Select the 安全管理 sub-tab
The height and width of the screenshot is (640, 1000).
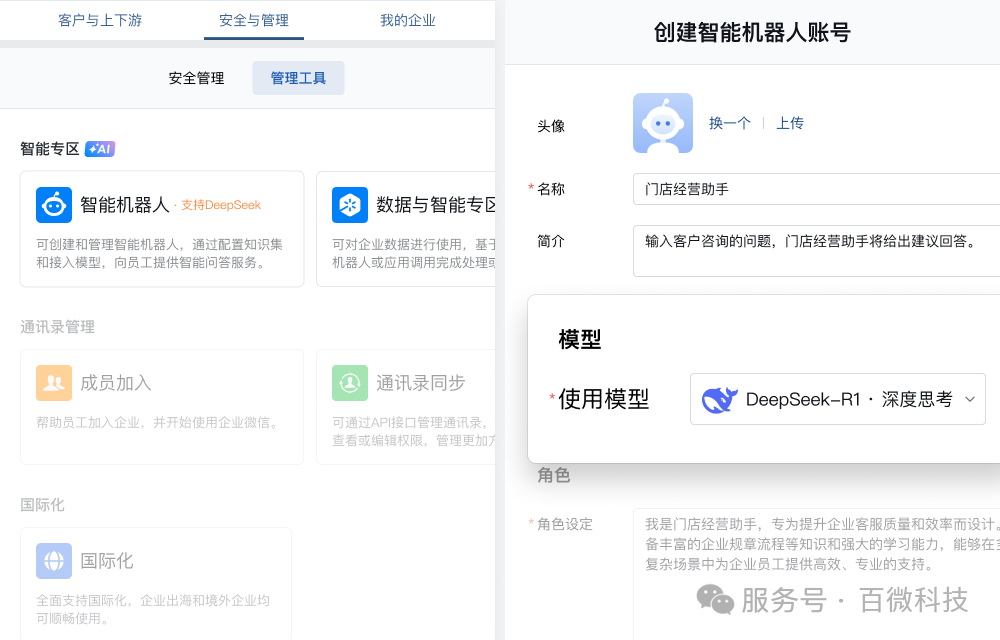(x=196, y=78)
